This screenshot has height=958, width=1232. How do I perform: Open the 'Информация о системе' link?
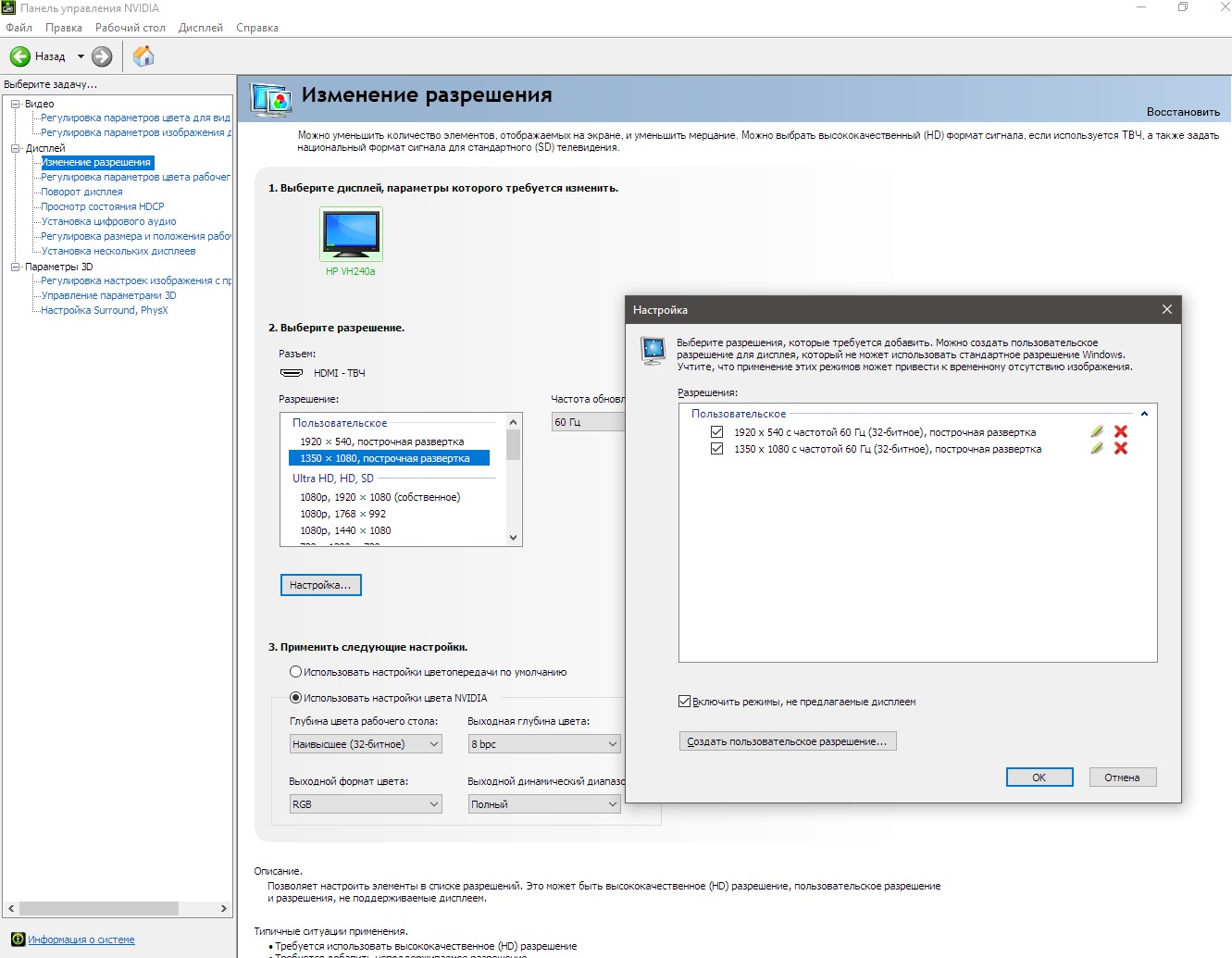[x=81, y=939]
